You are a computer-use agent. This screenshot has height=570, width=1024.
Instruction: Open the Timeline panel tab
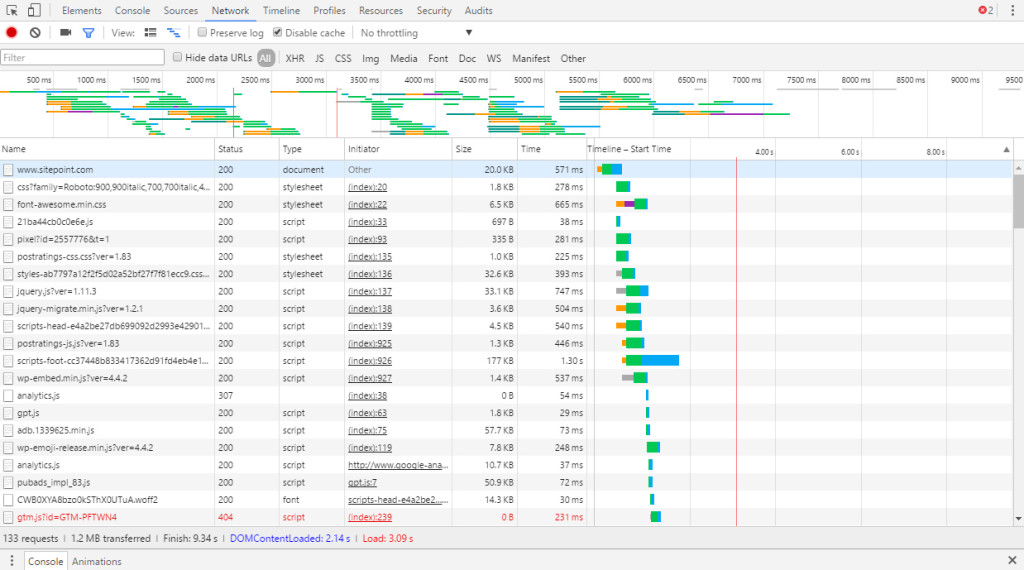point(281,11)
